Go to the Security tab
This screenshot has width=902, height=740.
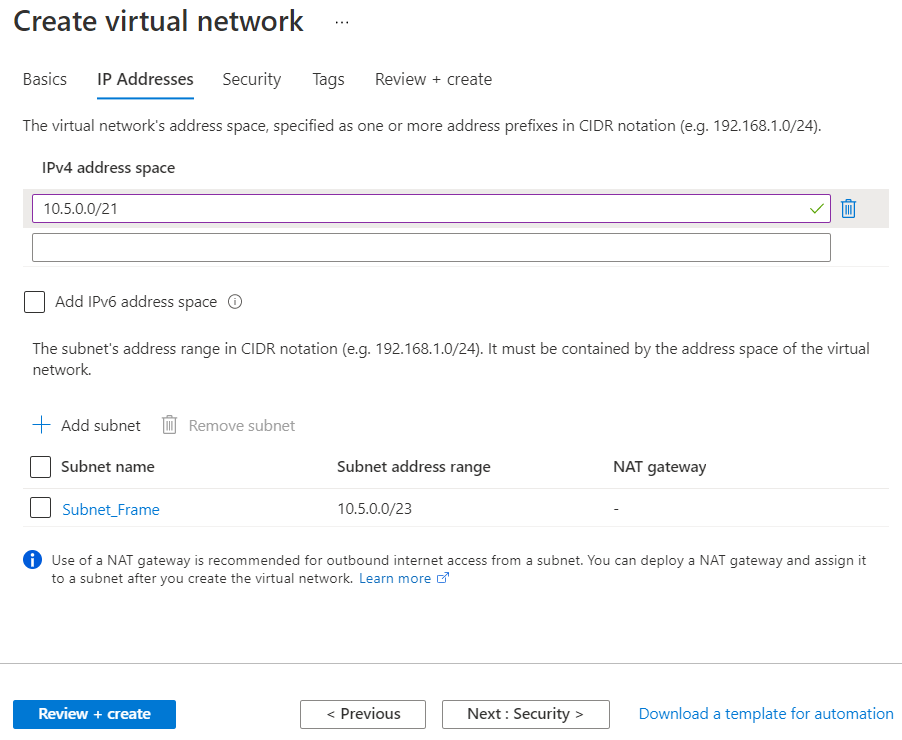pos(252,79)
